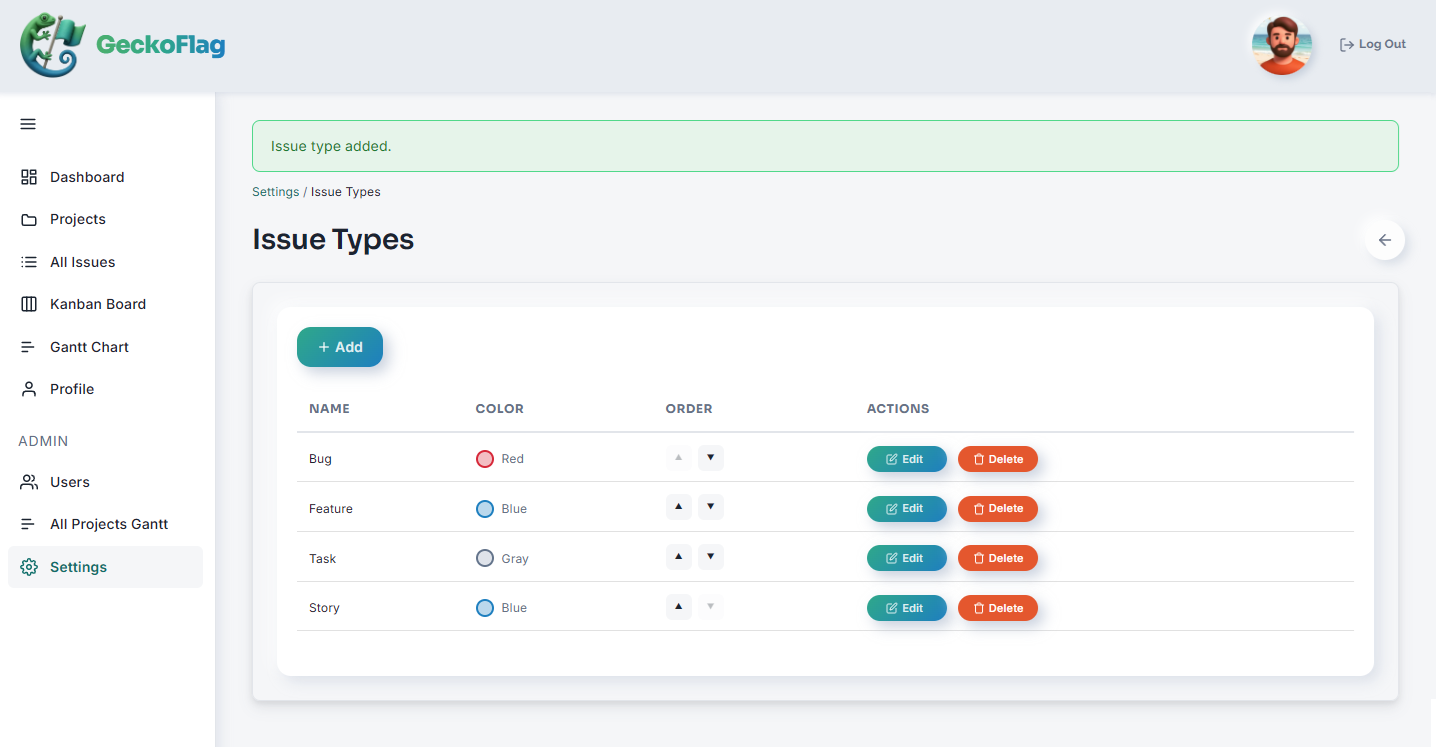Edit the Task issue type

click(906, 558)
